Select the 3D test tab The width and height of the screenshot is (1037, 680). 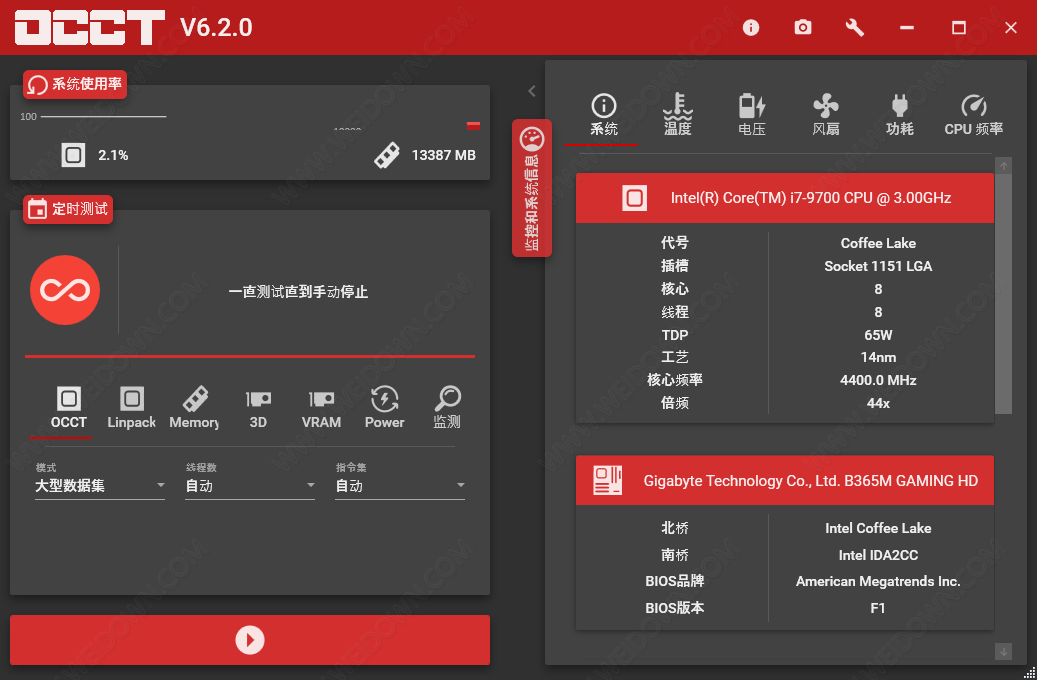(x=258, y=409)
